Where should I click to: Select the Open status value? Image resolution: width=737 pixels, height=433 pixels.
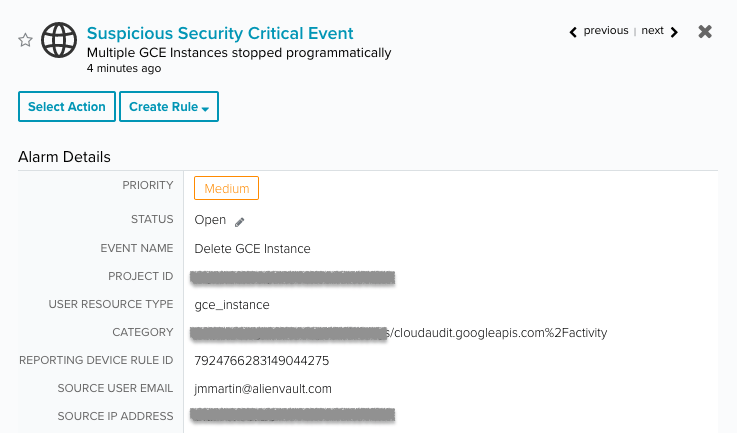(210, 220)
